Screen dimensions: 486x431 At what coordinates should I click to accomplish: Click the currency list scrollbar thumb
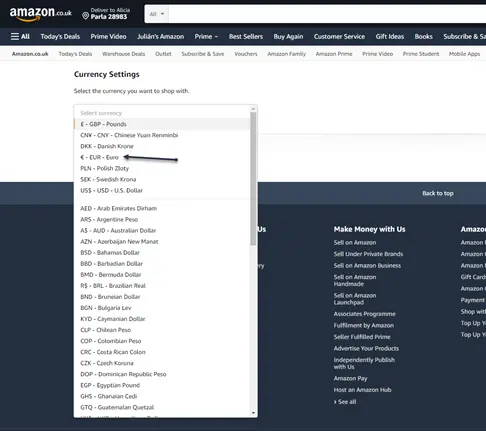pos(253,179)
